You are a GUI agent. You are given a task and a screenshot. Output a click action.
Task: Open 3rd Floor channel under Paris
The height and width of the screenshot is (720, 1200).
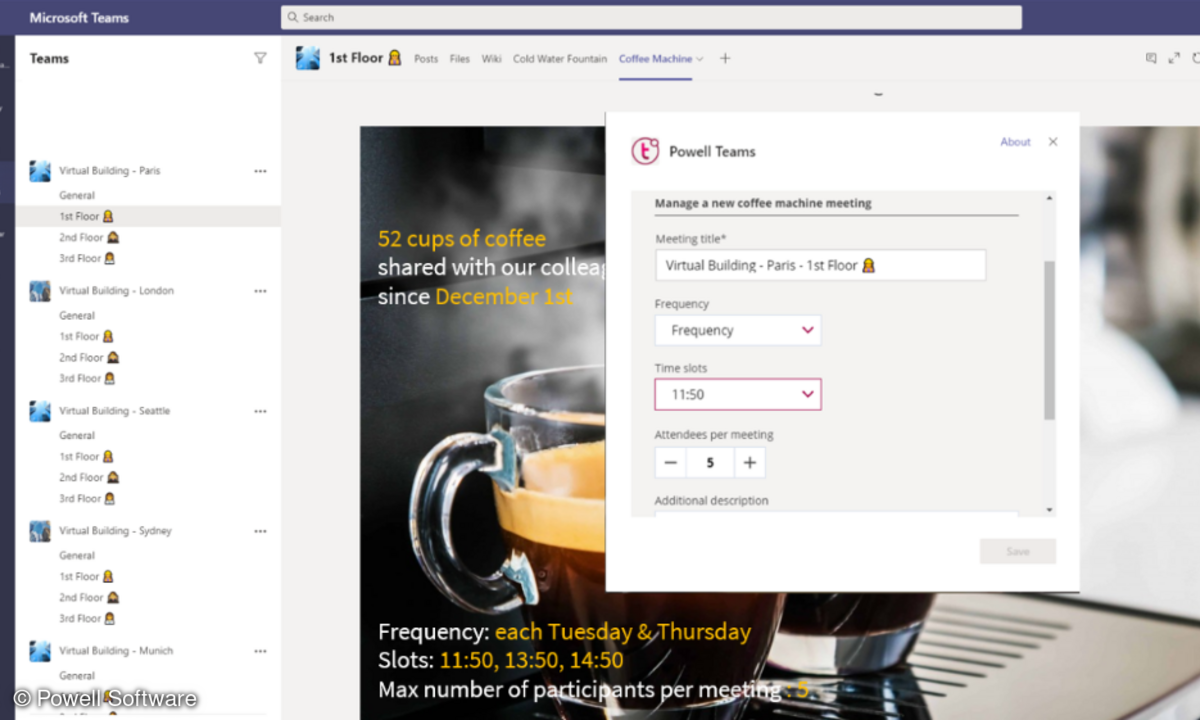[87, 258]
